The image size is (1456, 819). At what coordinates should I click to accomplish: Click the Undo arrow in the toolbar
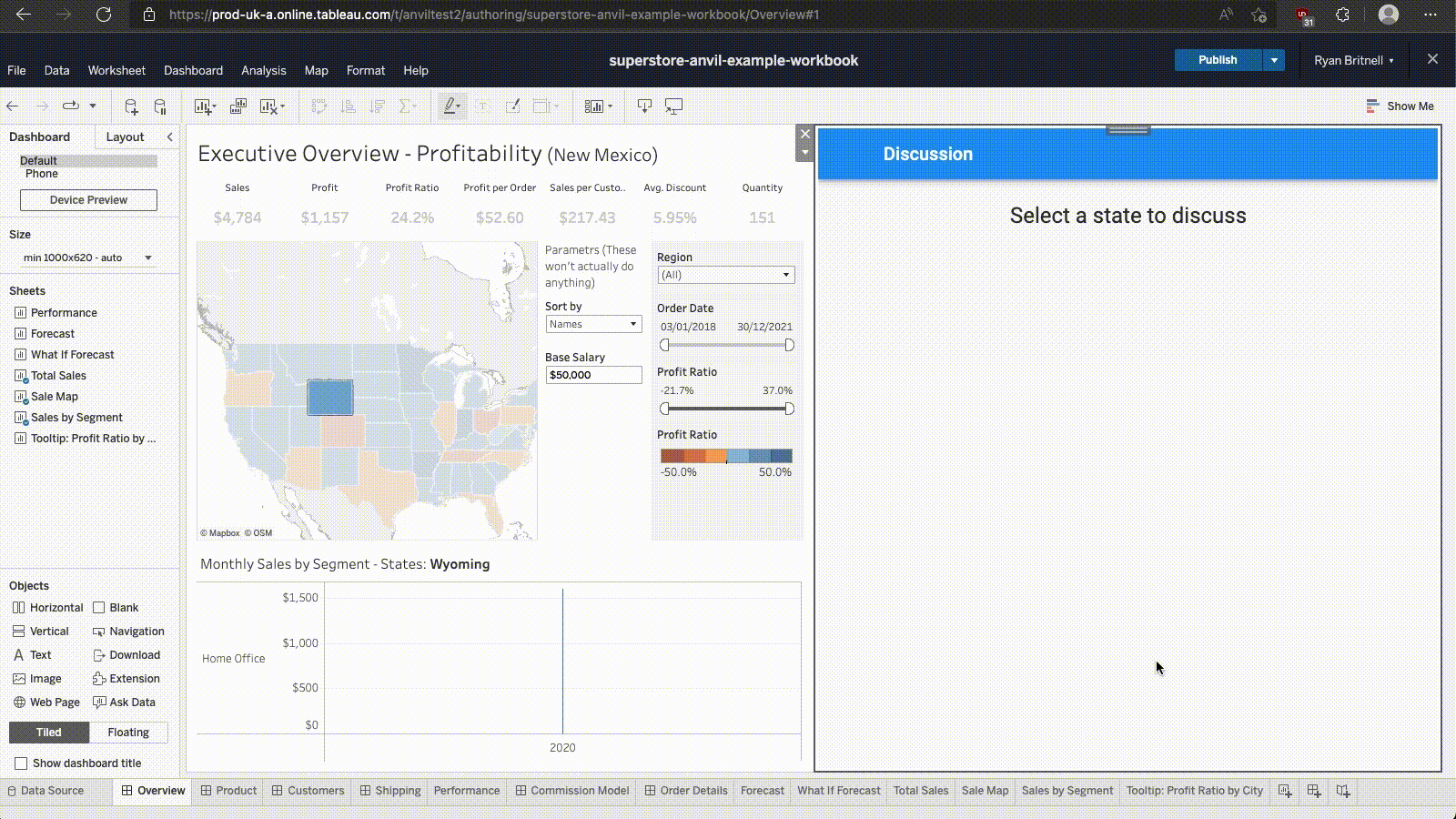coord(13,106)
